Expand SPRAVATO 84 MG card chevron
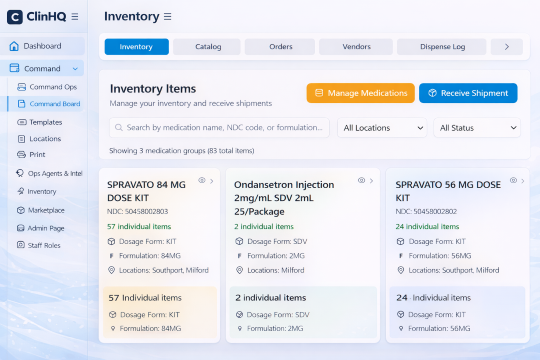This screenshot has width=540, height=360. tap(211, 181)
